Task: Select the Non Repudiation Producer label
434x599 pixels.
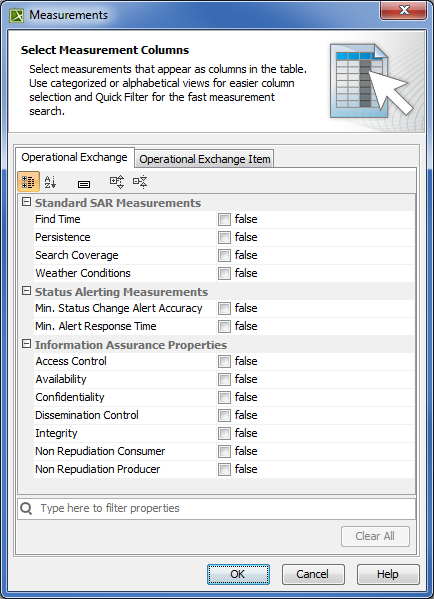Action: (98, 469)
